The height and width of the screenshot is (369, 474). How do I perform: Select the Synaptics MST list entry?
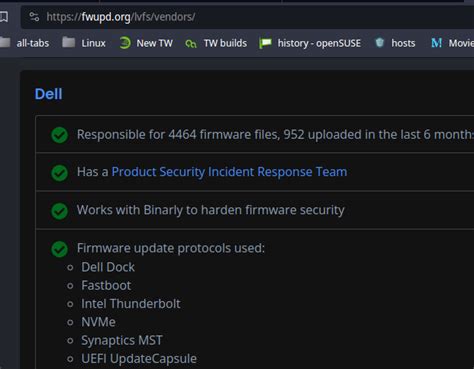tap(122, 341)
